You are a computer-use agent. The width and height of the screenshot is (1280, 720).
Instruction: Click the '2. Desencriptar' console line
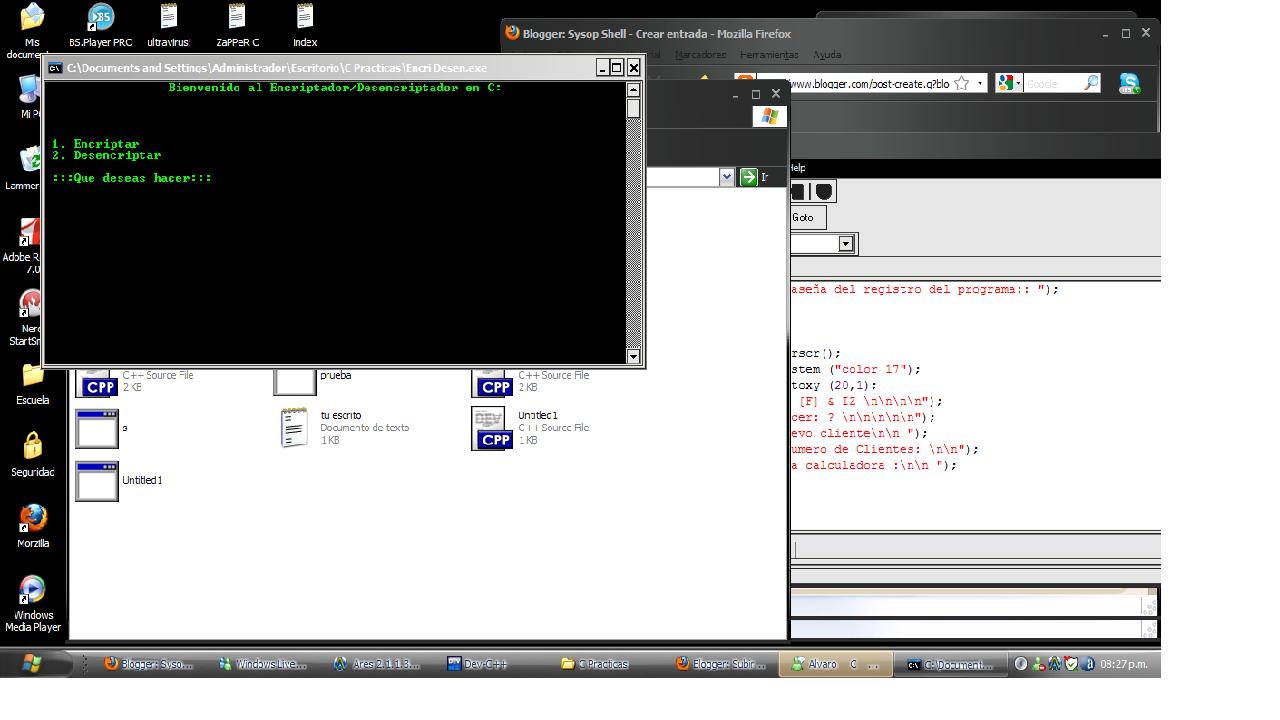106,155
